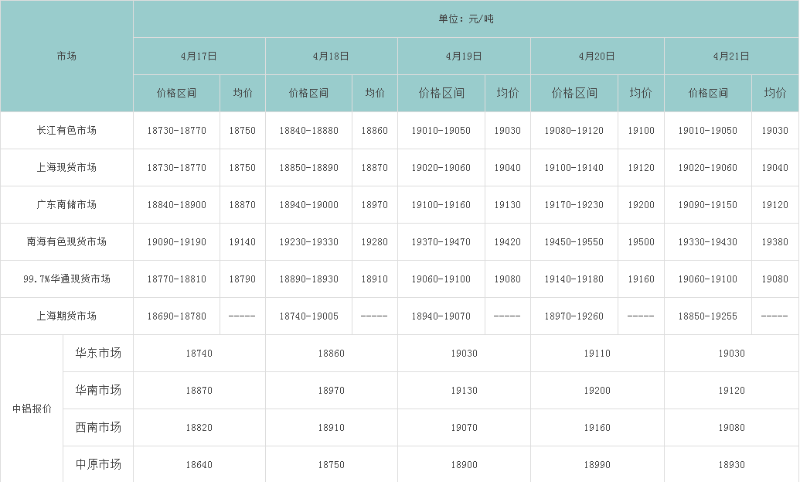Click the 中原市场 sub-row label
Image resolution: width=800 pixels, height=482 pixels.
pos(98,464)
